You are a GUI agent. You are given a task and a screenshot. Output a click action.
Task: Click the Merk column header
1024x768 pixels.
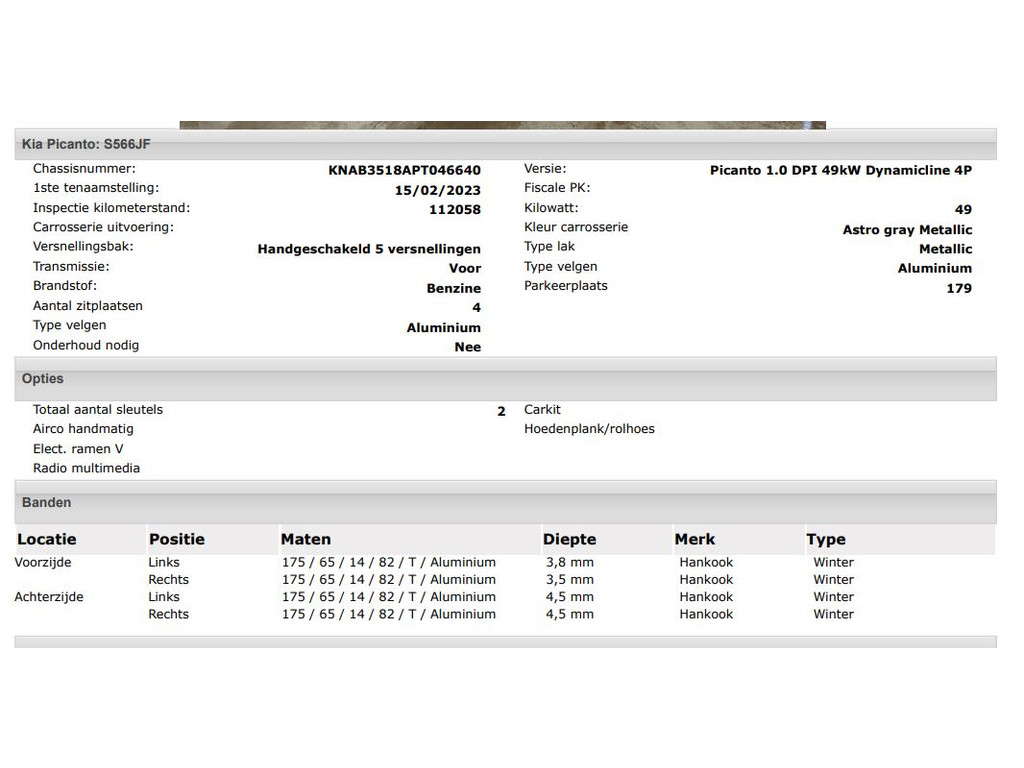point(695,540)
